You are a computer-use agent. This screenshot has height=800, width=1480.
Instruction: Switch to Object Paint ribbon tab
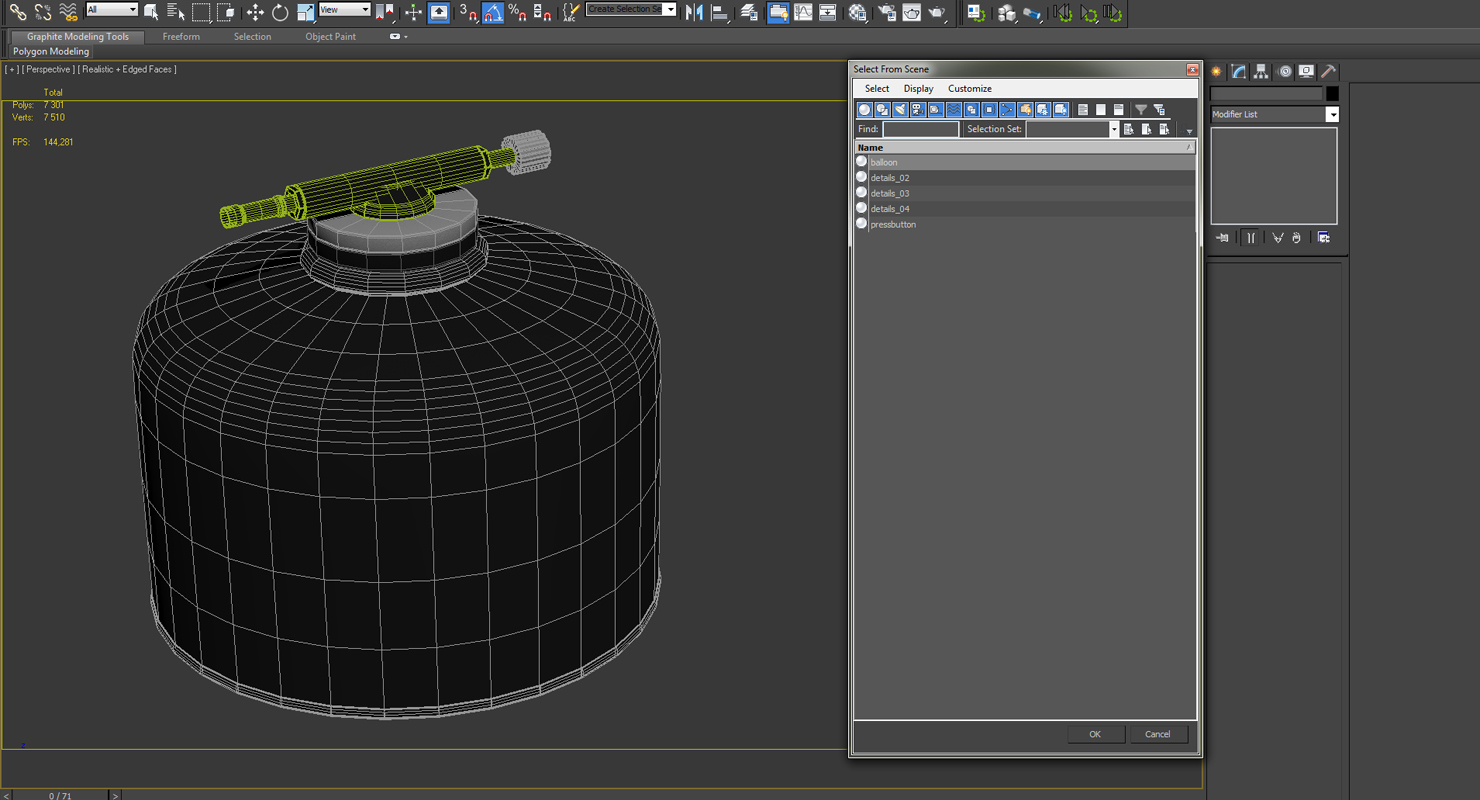click(330, 36)
